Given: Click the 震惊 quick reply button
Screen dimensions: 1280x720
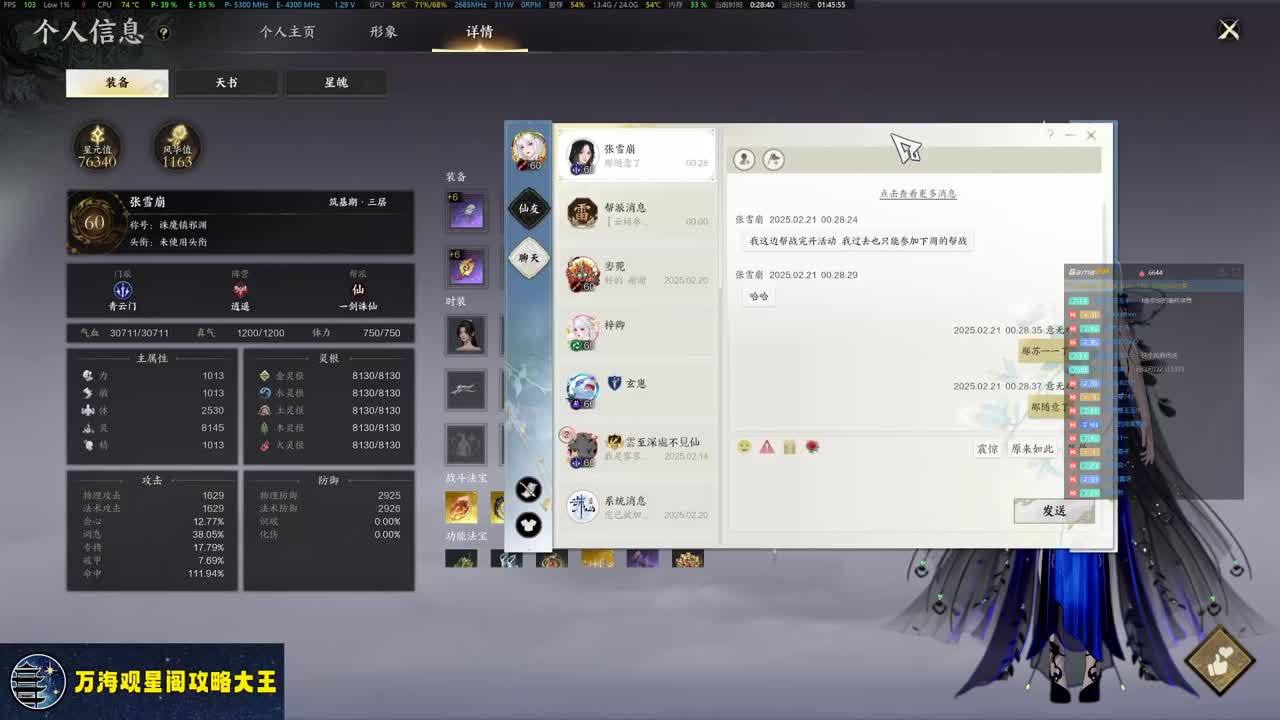Looking at the screenshot, I should pyautogui.click(x=987, y=449).
